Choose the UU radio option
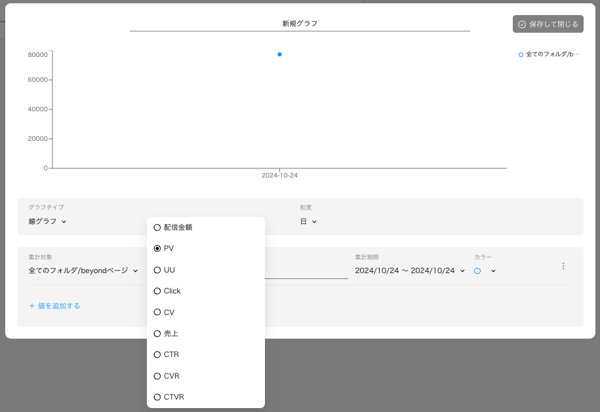This screenshot has height=412, width=600. pos(158,270)
